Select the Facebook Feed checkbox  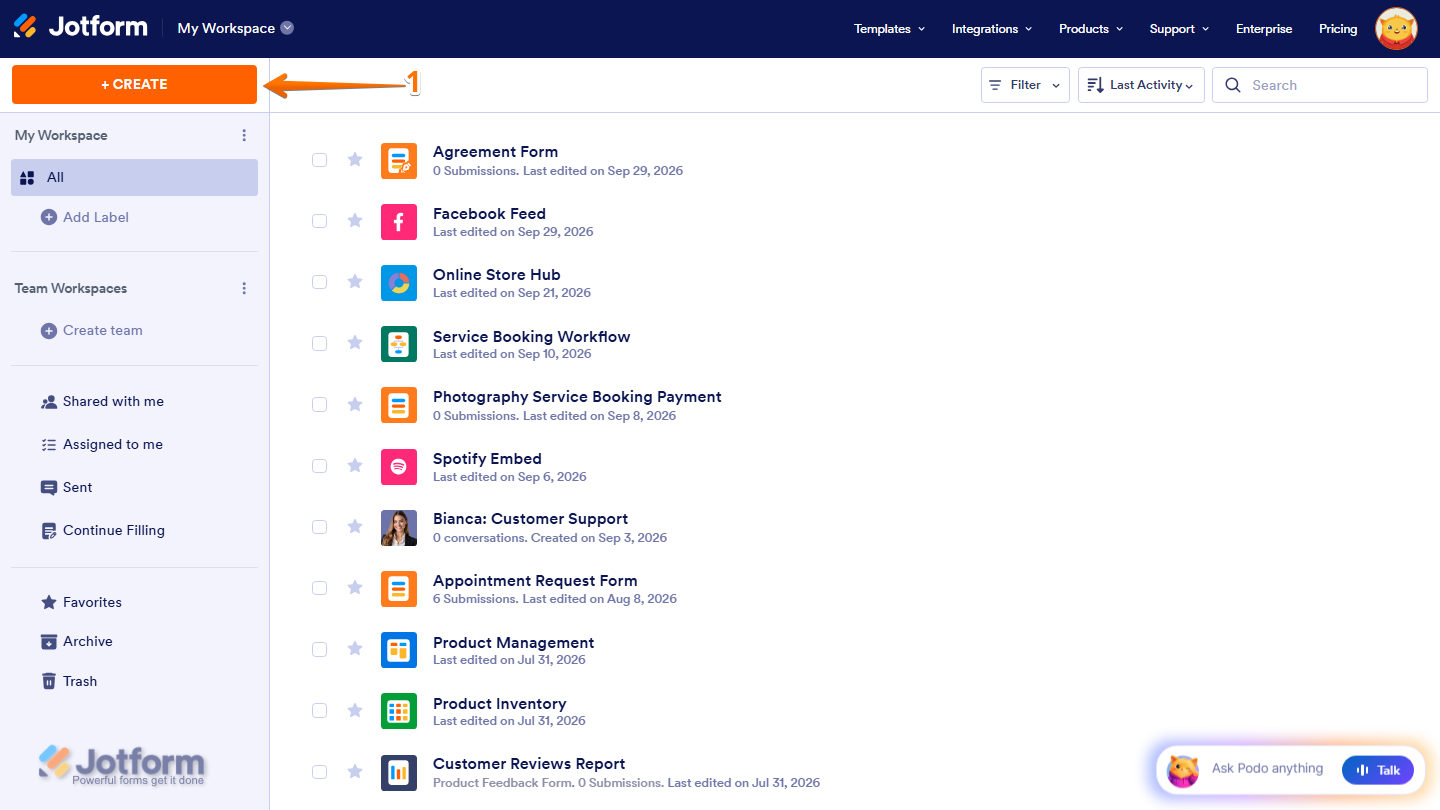point(319,221)
